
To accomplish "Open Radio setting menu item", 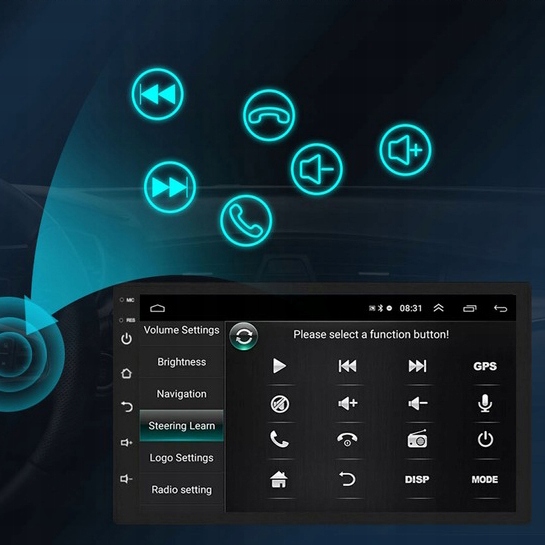I will point(181,490).
